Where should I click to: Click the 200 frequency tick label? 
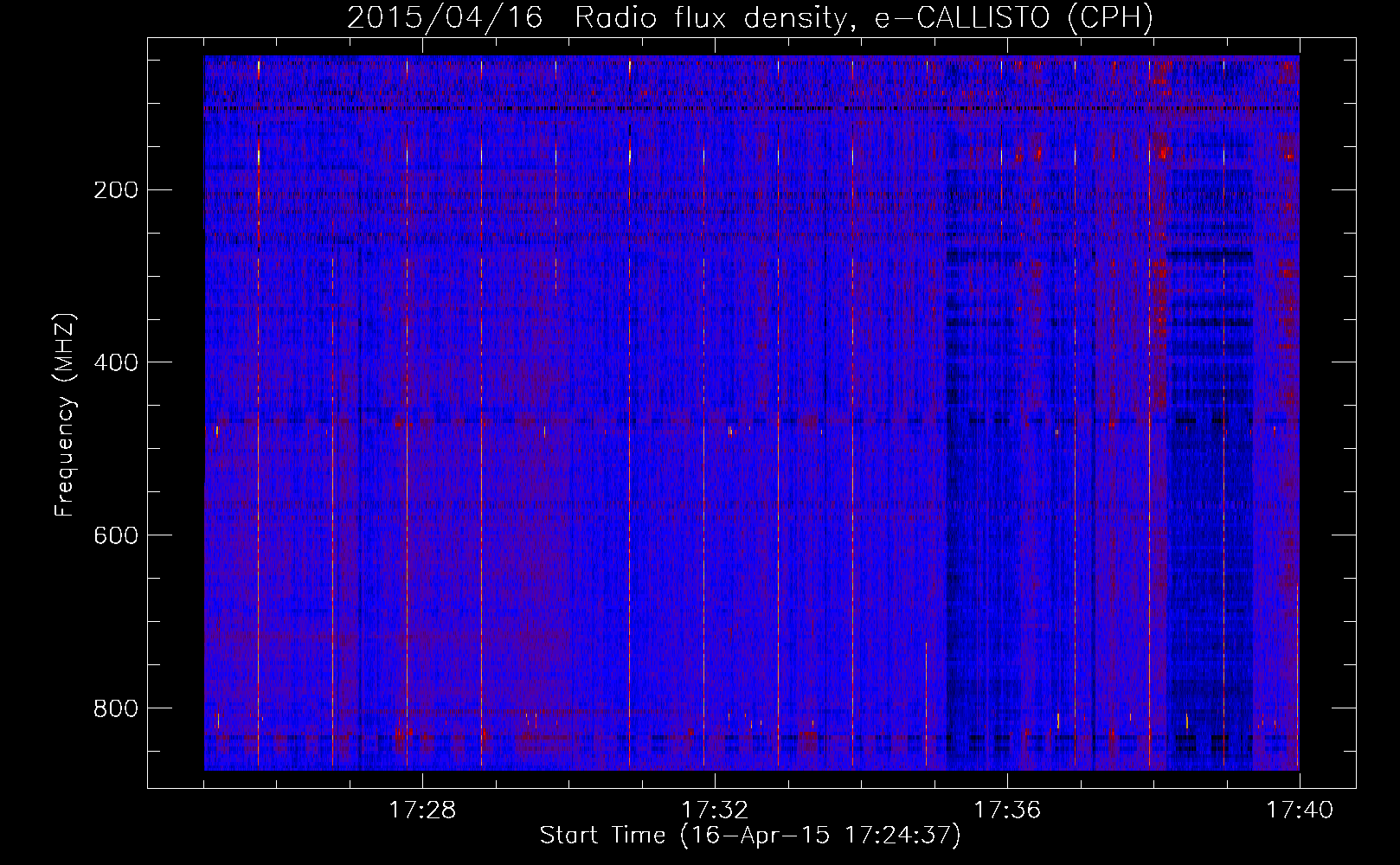[116, 189]
